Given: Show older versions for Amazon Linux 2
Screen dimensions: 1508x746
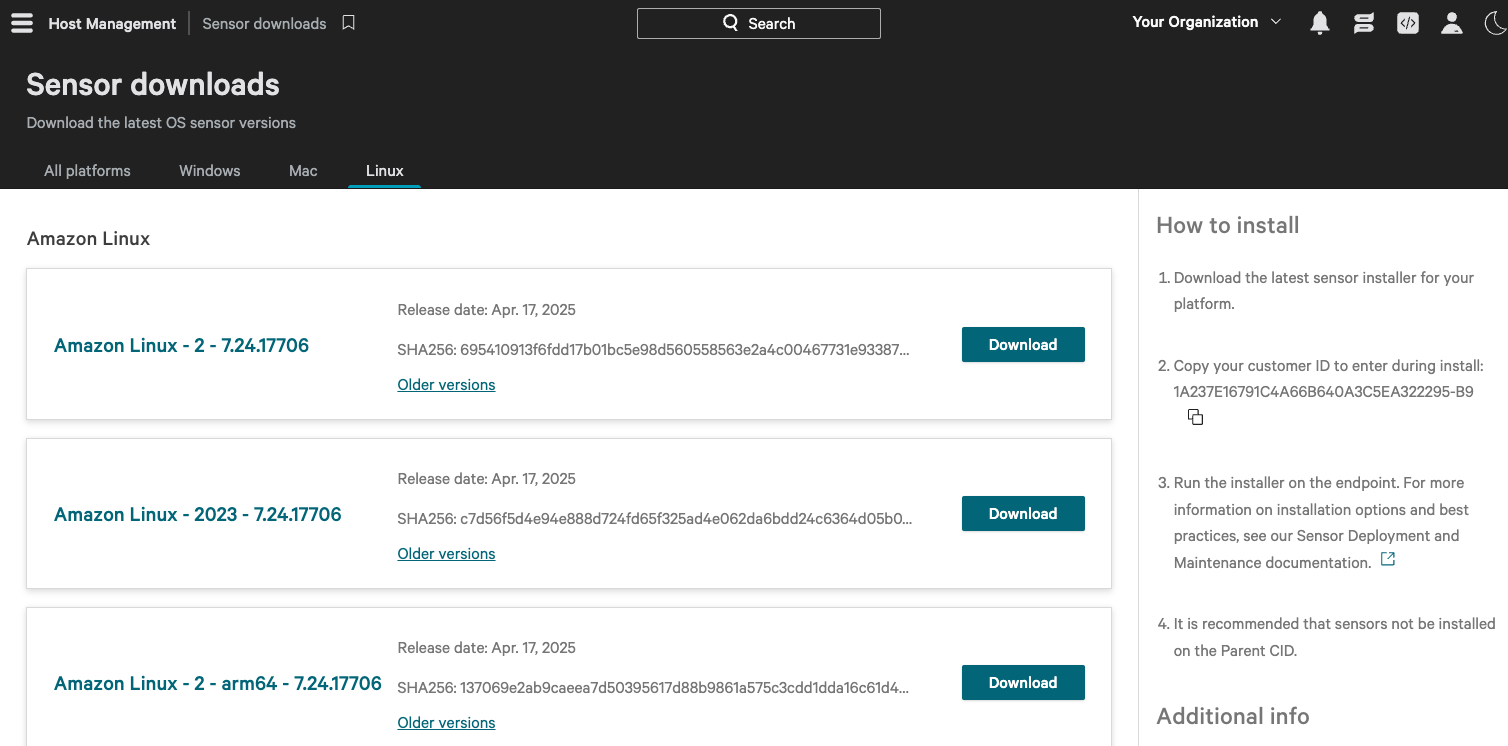Looking at the screenshot, I should pyautogui.click(x=446, y=385).
